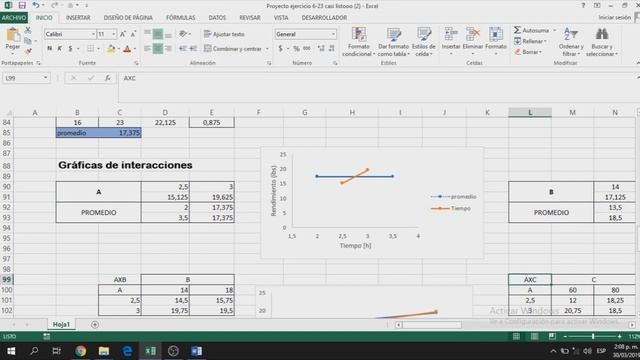The height and width of the screenshot is (360, 640).
Task: Select the Hoja1 sheet tab
Action: [61, 324]
